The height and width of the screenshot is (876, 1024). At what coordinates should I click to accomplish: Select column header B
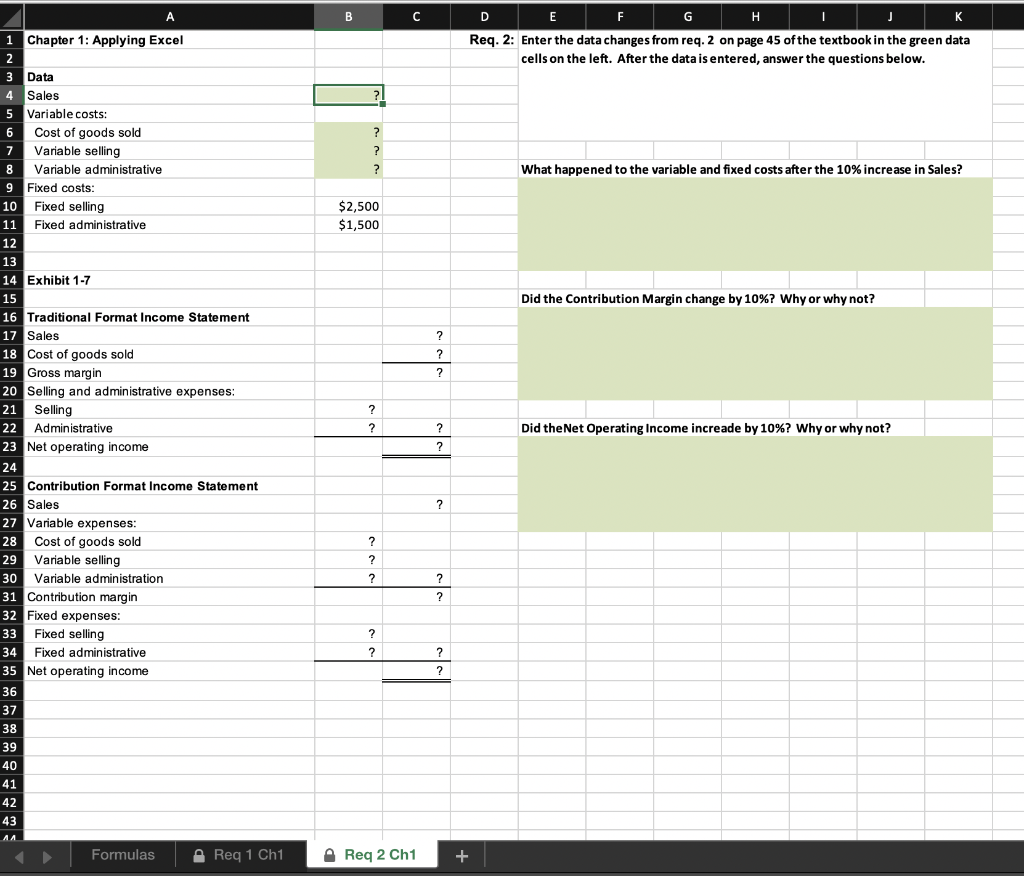pos(348,16)
